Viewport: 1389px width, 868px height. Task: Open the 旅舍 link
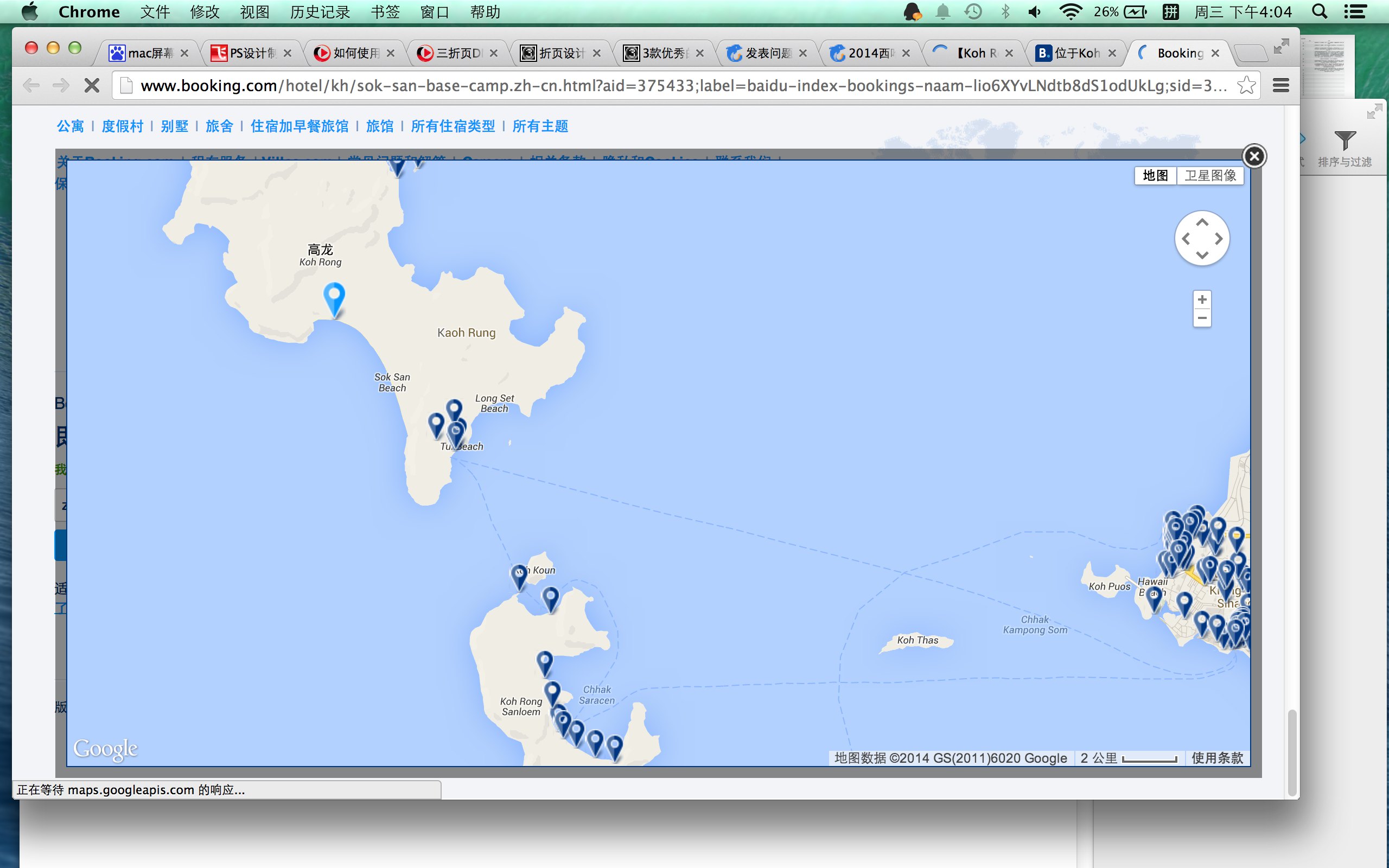[x=219, y=126]
